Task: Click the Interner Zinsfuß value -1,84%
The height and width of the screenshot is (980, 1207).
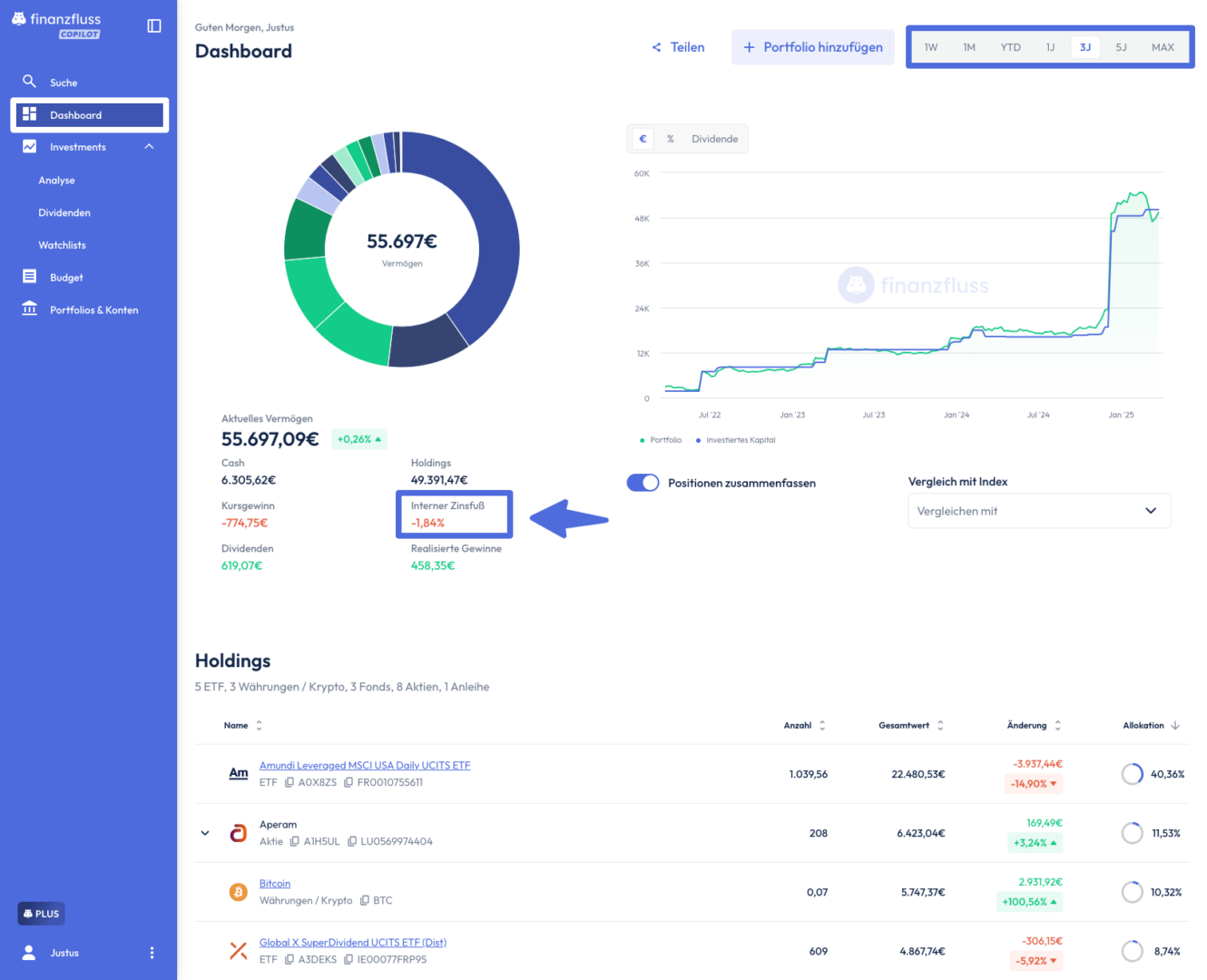Action: (427, 524)
